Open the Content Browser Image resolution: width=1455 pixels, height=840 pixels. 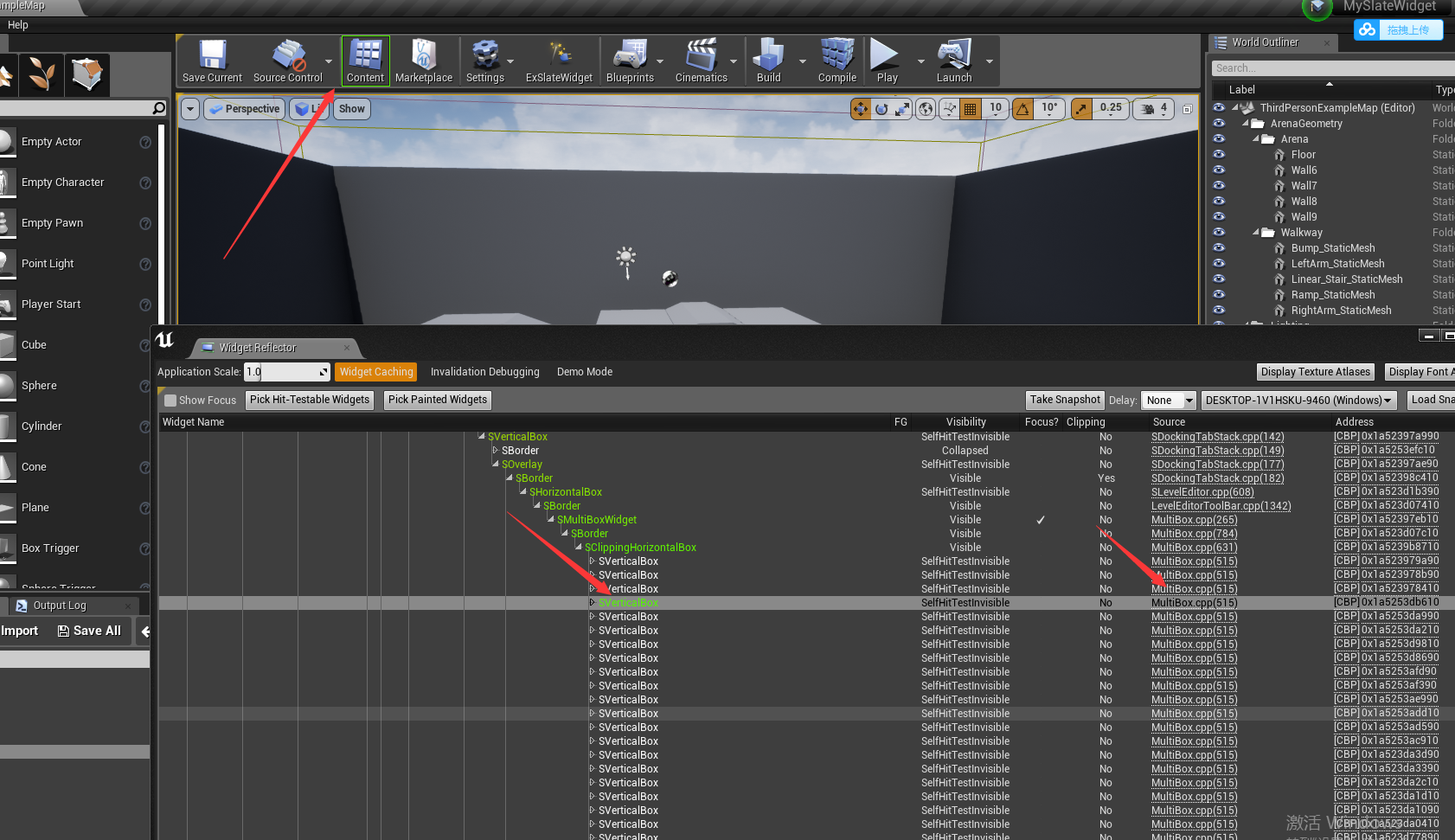(365, 60)
